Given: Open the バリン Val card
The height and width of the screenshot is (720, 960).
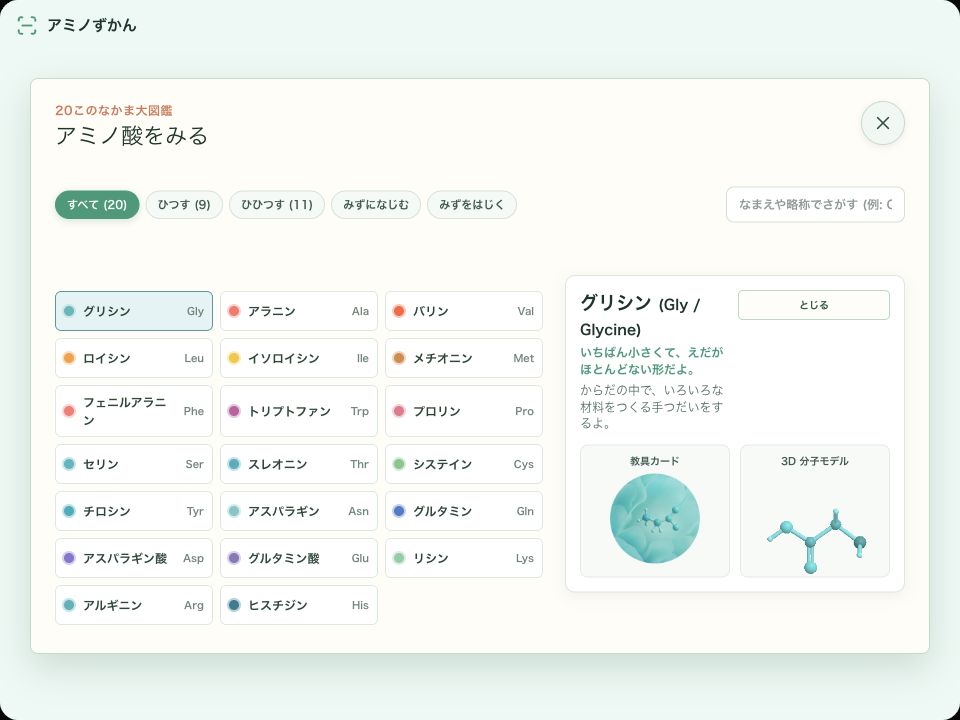Looking at the screenshot, I should coord(464,311).
